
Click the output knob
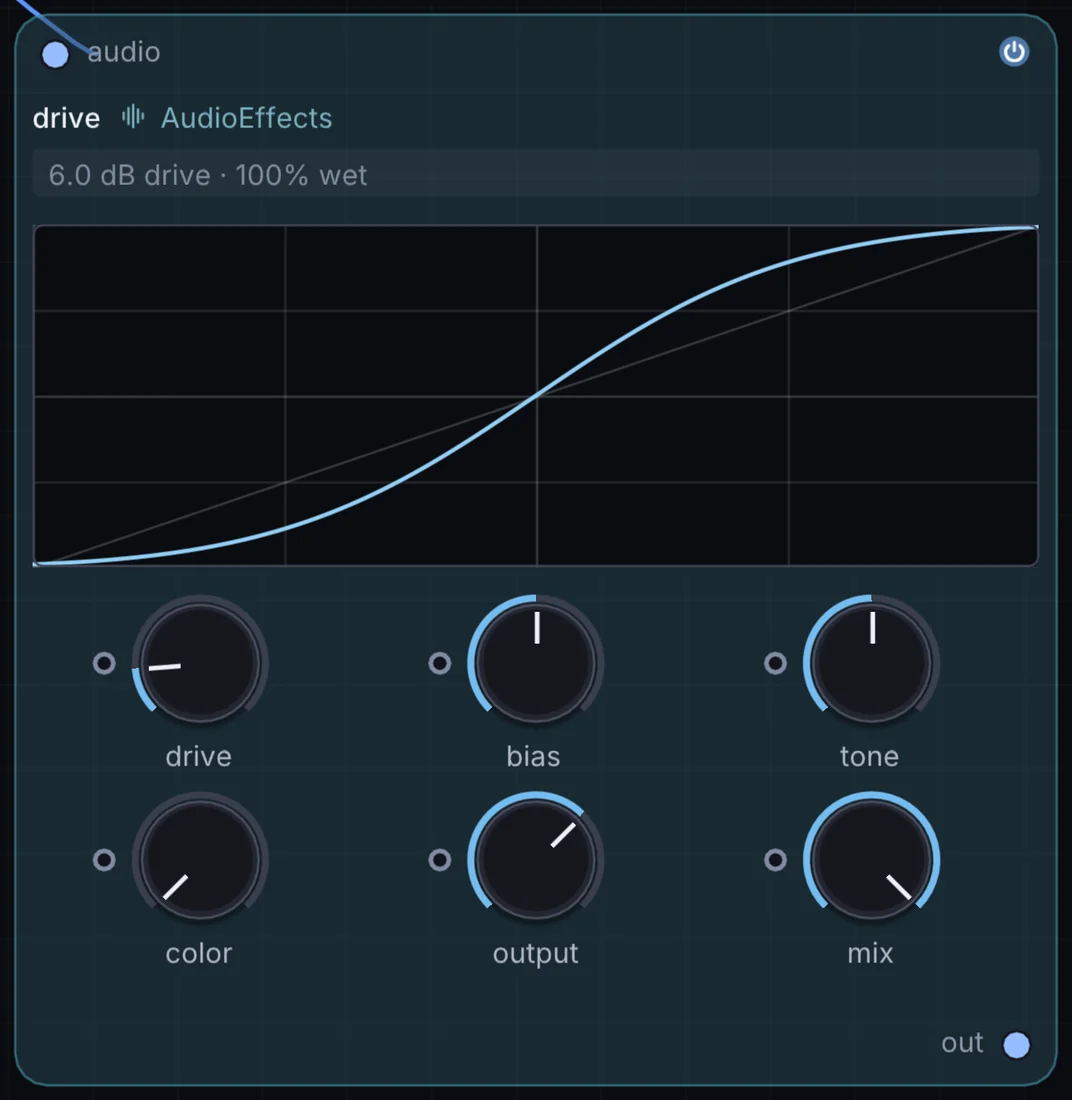click(x=535, y=860)
